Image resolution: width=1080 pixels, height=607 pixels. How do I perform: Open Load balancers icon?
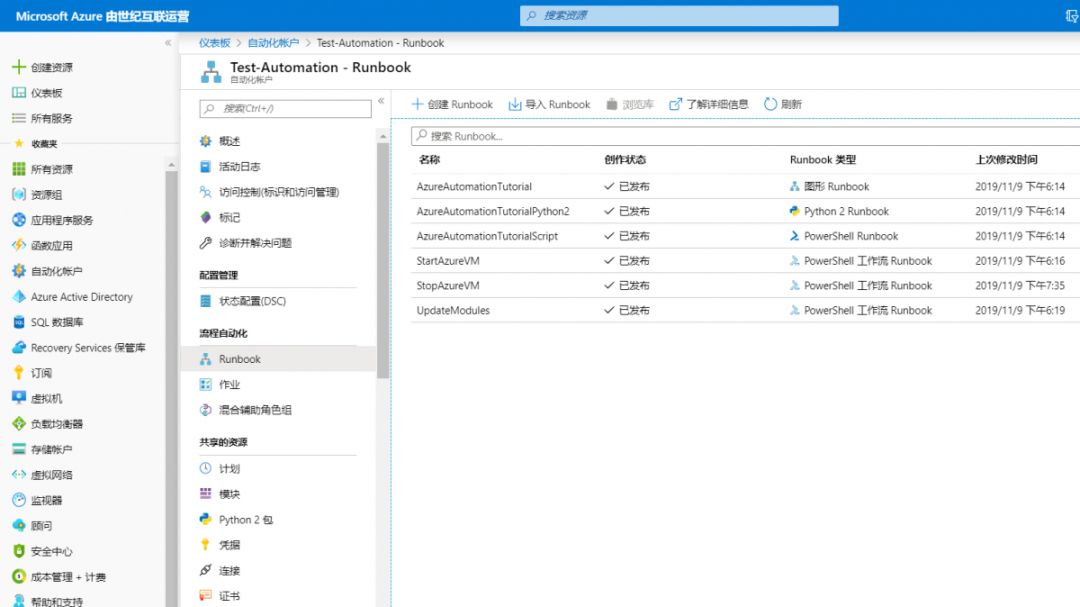click(19, 424)
